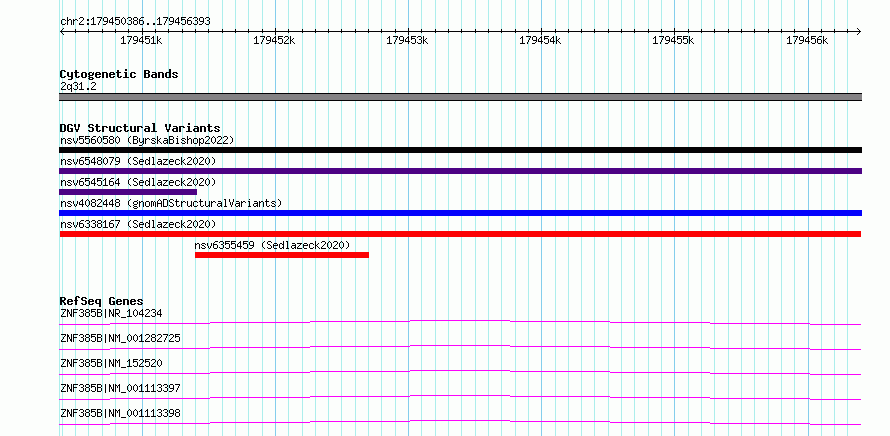Select the magenta intron line for NM_001282725
Screen dimensions: 890x436
click(460, 347)
